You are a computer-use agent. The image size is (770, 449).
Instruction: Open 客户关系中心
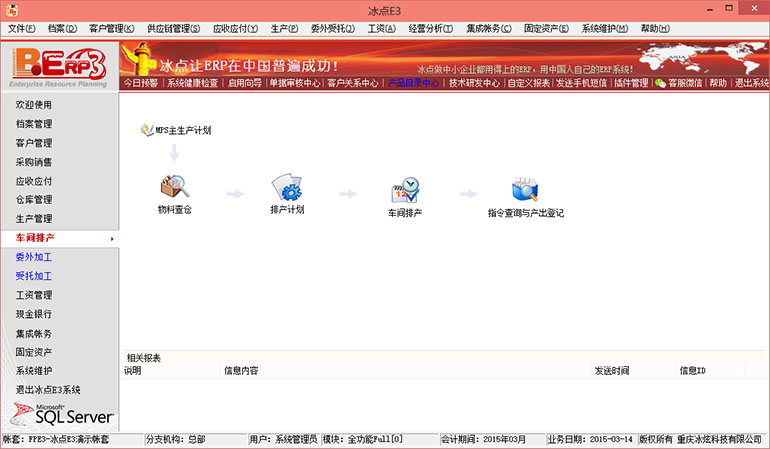pos(353,83)
